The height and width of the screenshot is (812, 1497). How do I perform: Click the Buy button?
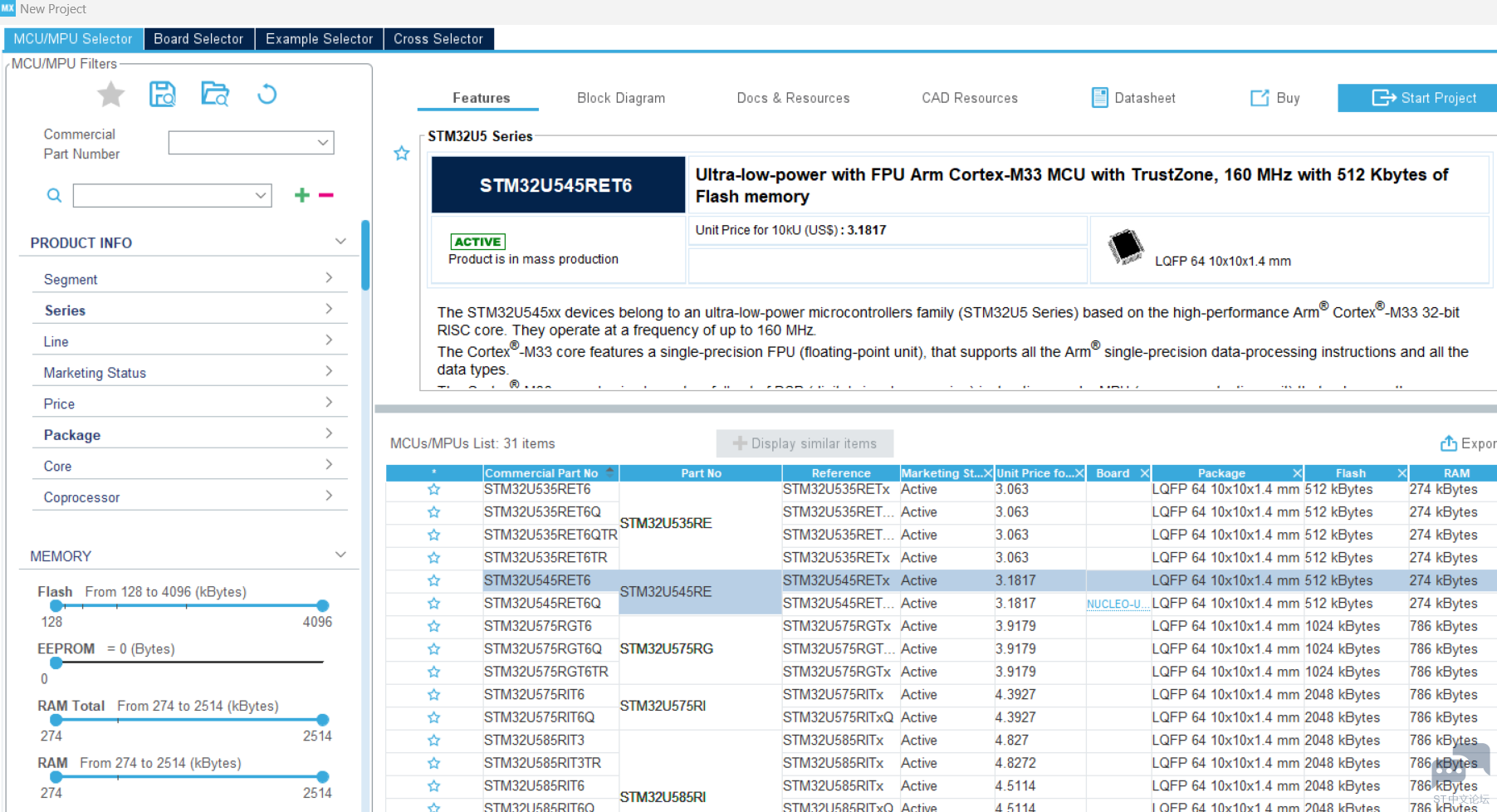[1275, 98]
